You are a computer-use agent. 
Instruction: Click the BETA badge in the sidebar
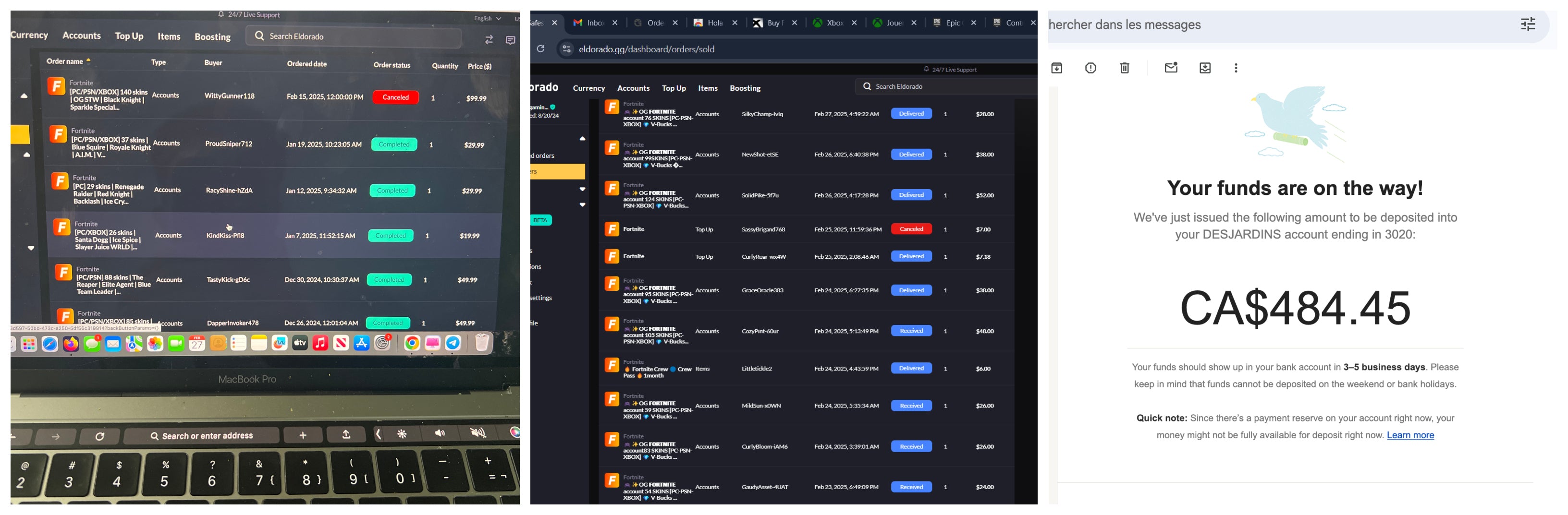coord(540,220)
